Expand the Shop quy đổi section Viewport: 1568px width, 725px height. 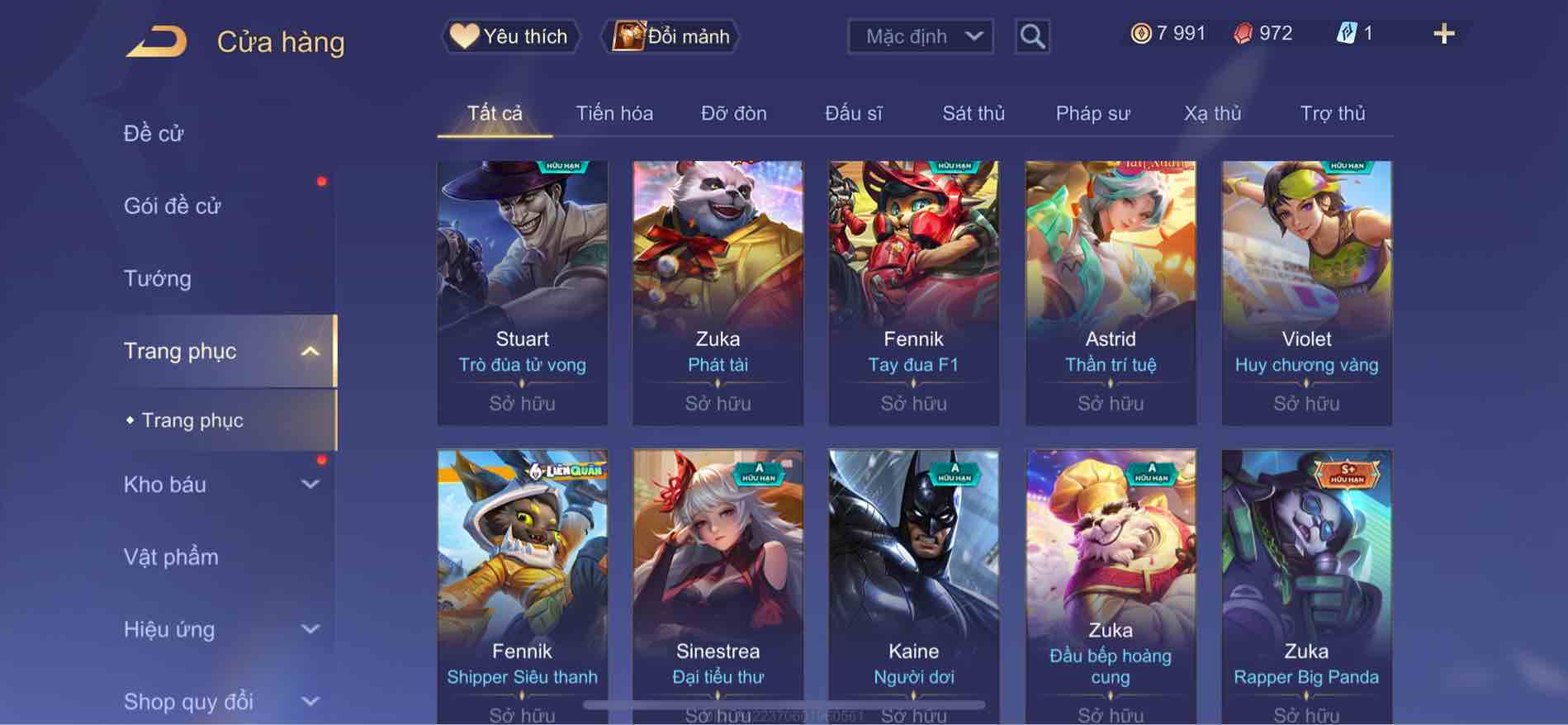tap(310, 701)
